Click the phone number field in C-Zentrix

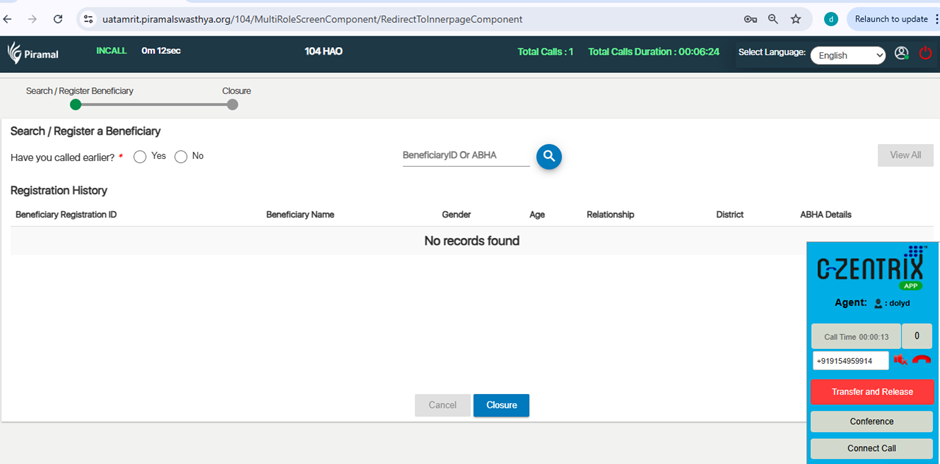click(850, 361)
